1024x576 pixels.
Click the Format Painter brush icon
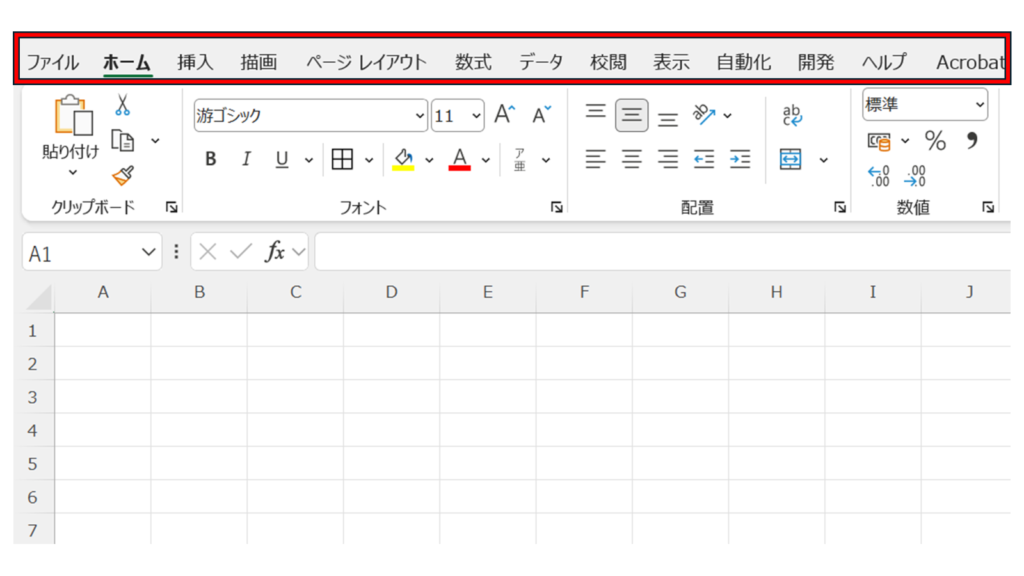pyautogui.click(x=123, y=176)
